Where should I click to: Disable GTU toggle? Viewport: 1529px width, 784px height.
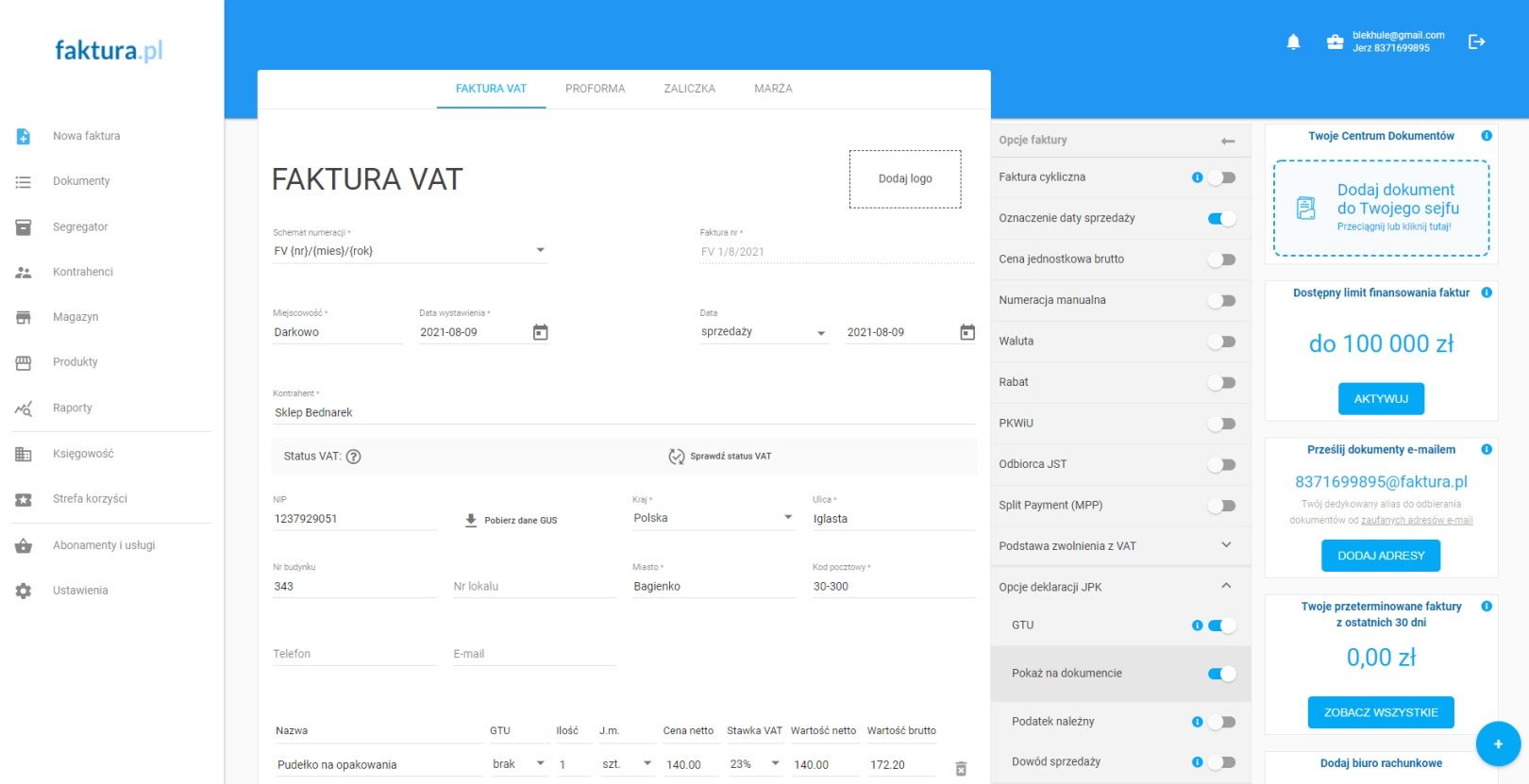coord(1222,626)
